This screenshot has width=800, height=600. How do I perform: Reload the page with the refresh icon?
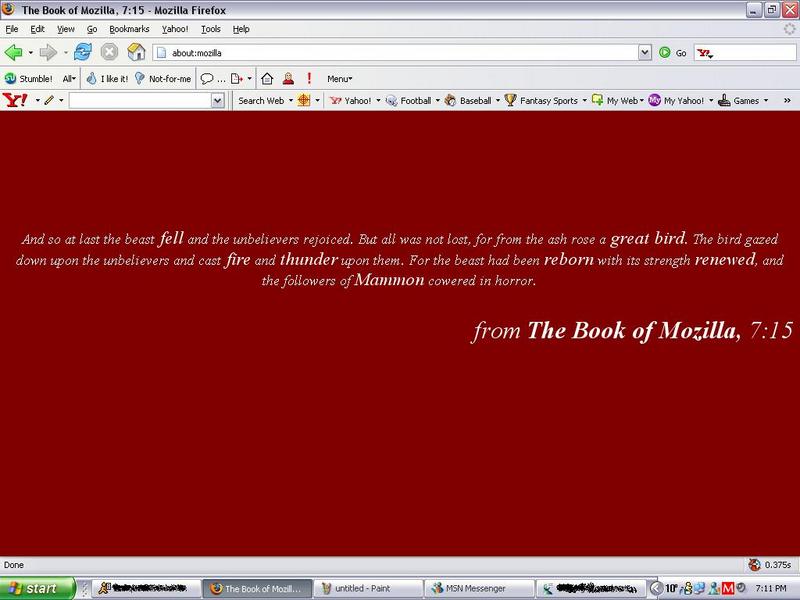tap(83, 52)
